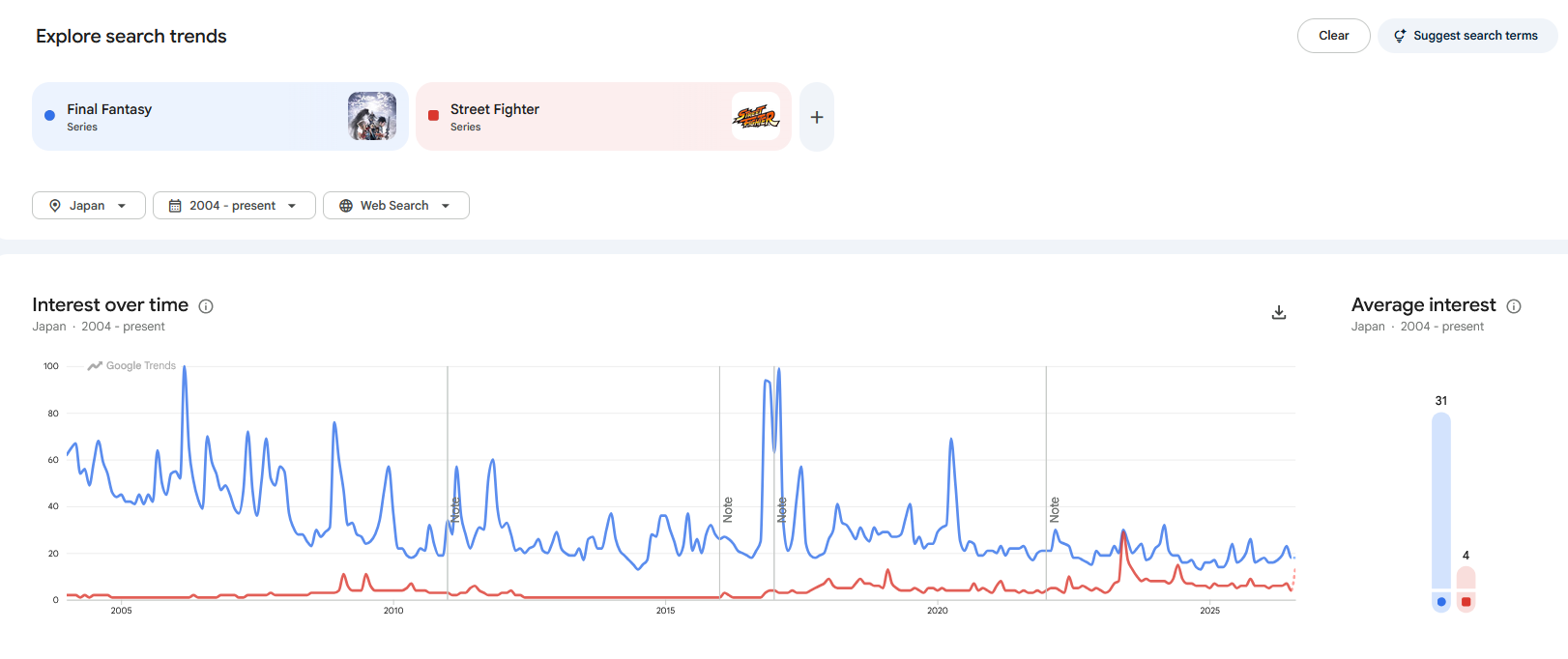
Task: Click the blue Final Fantasy color dot
Action: [x=49, y=116]
